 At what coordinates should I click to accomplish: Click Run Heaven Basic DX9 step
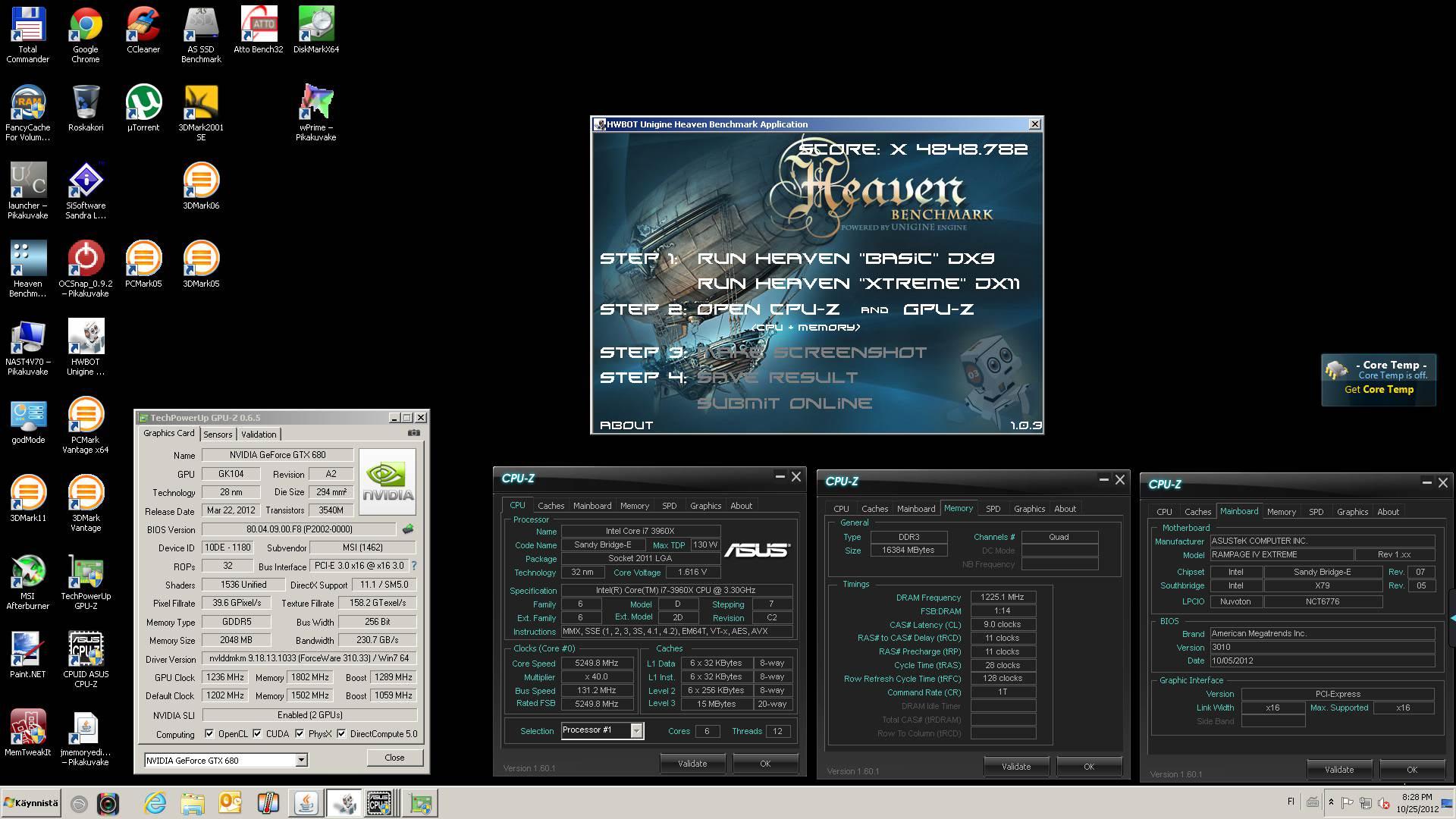[x=846, y=259]
